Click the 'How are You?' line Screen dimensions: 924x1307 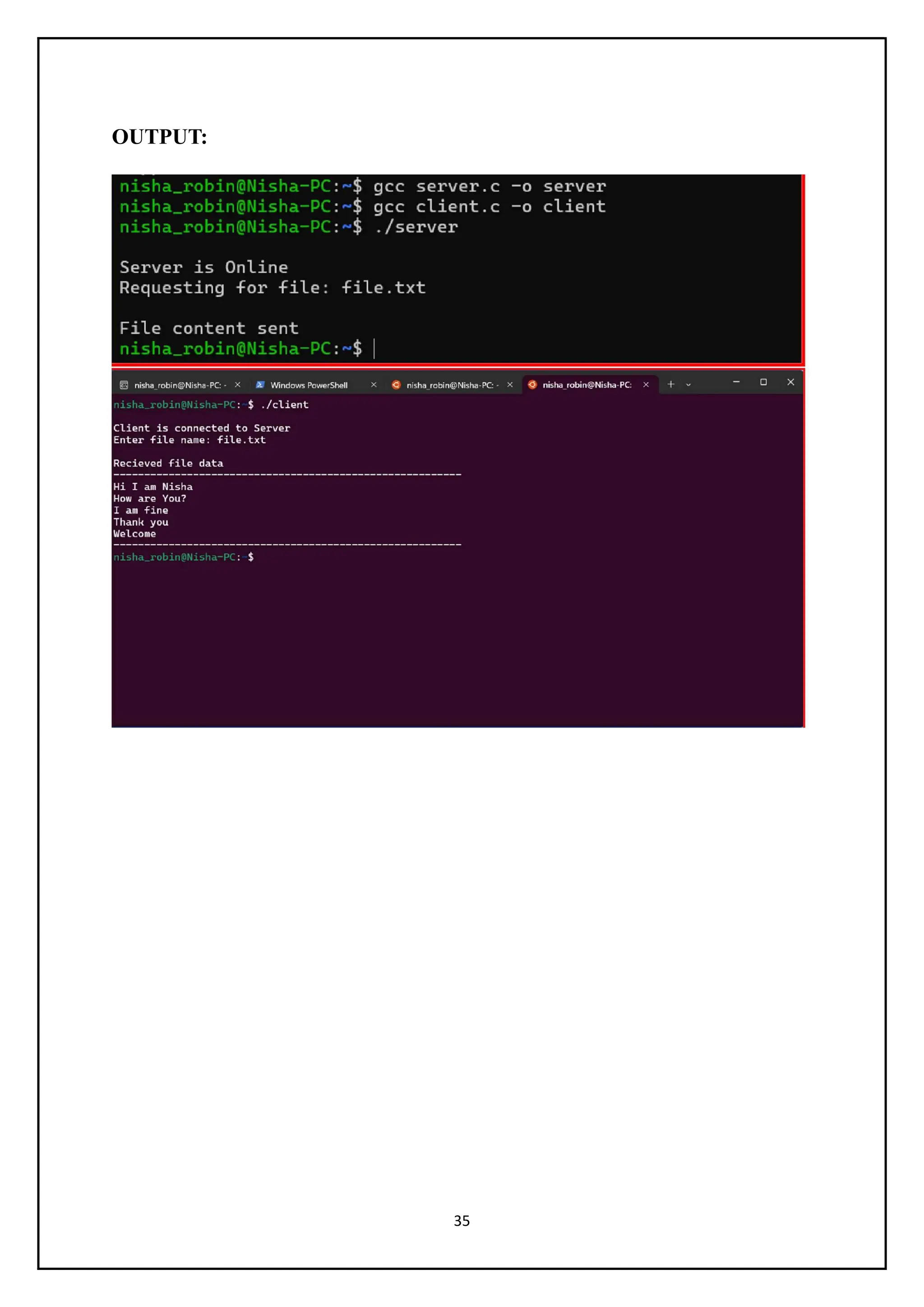(x=150, y=499)
